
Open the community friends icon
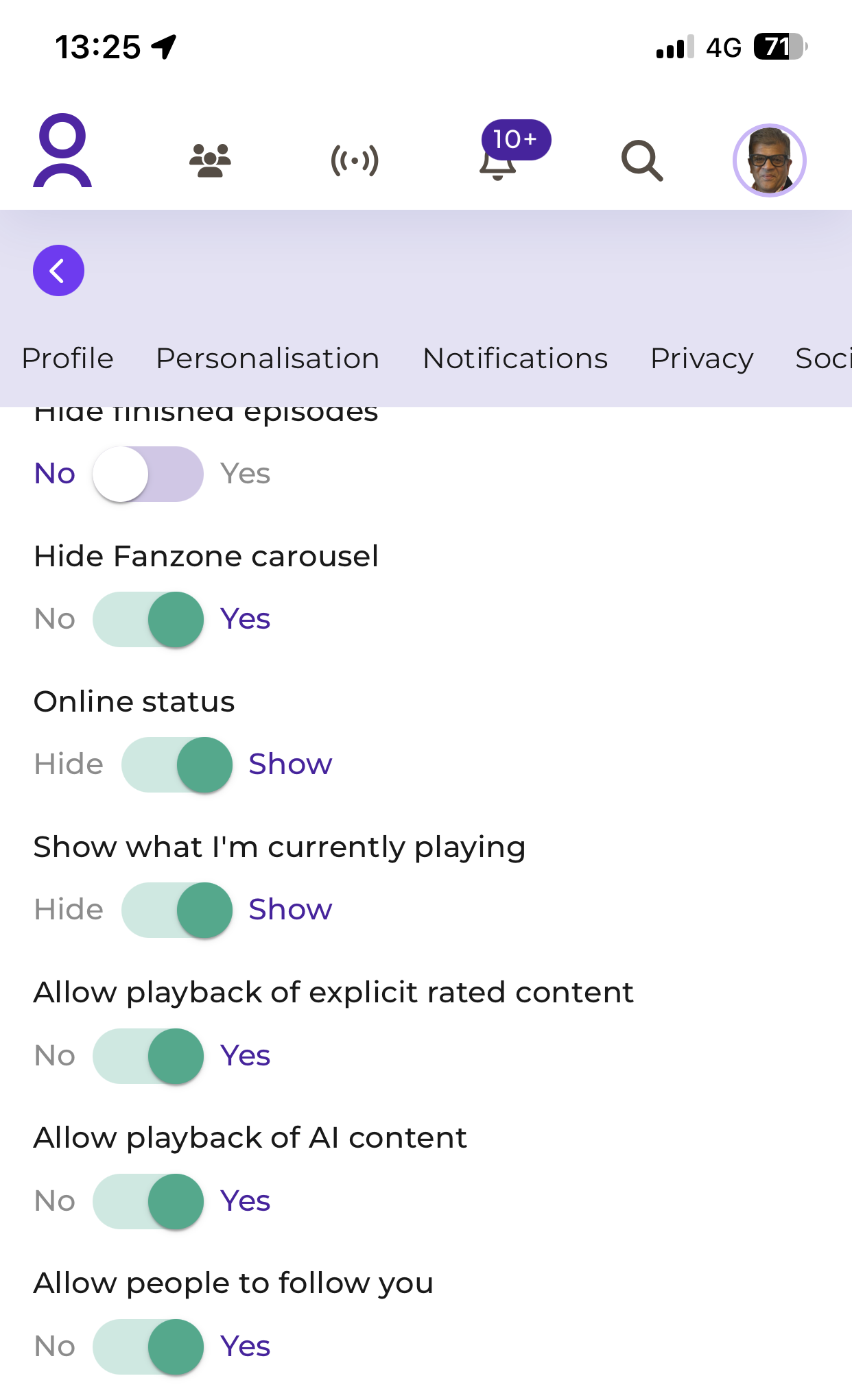coord(209,159)
